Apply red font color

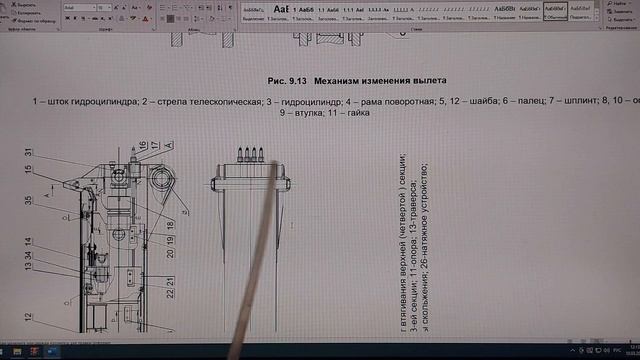coord(146,19)
